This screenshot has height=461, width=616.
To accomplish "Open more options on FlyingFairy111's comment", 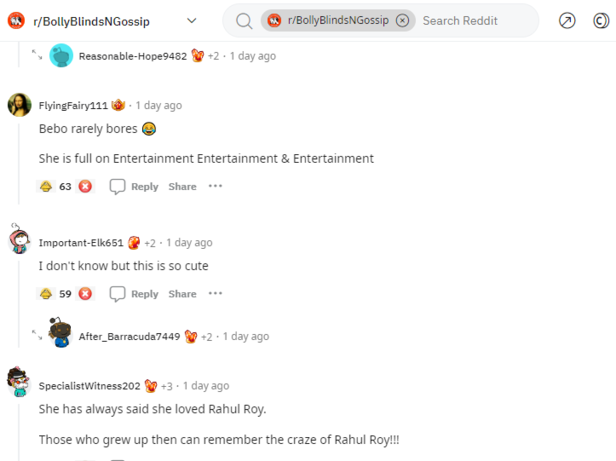I will [x=215, y=186].
